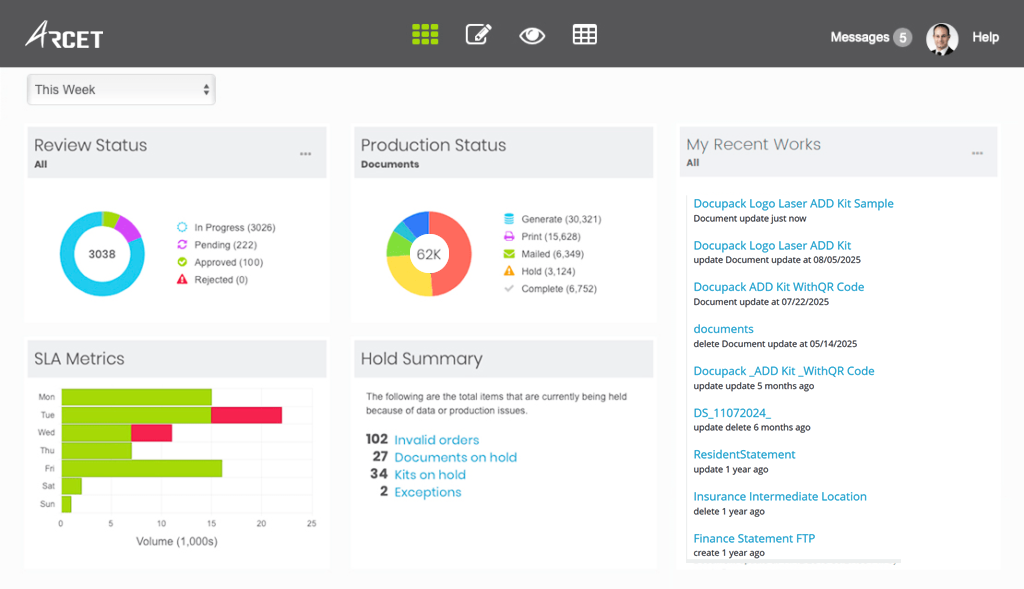
Task: Open Docupack Logo Laser ADD Kit Sample
Action: pyautogui.click(x=793, y=203)
